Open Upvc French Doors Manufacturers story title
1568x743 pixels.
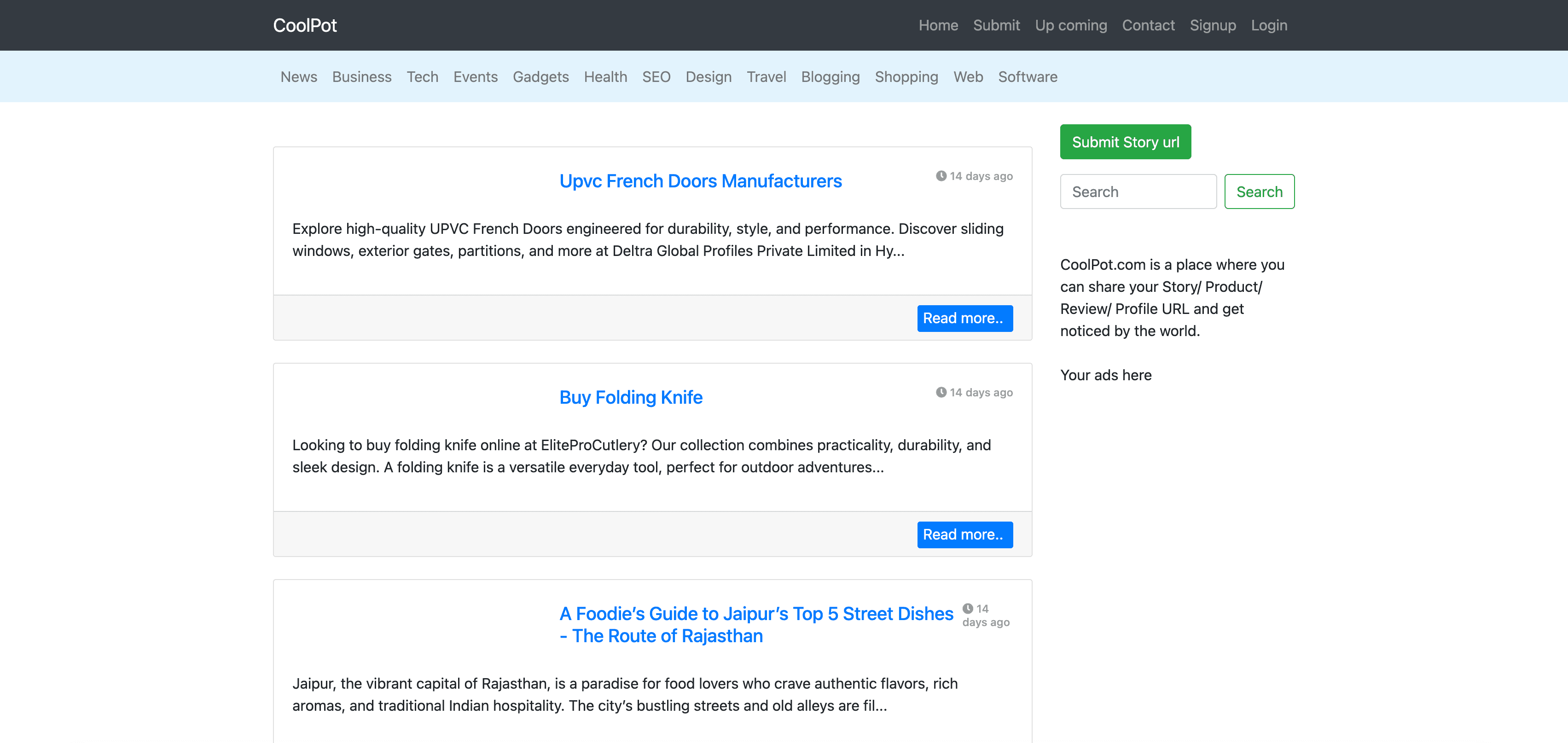pyautogui.click(x=701, y=181)
